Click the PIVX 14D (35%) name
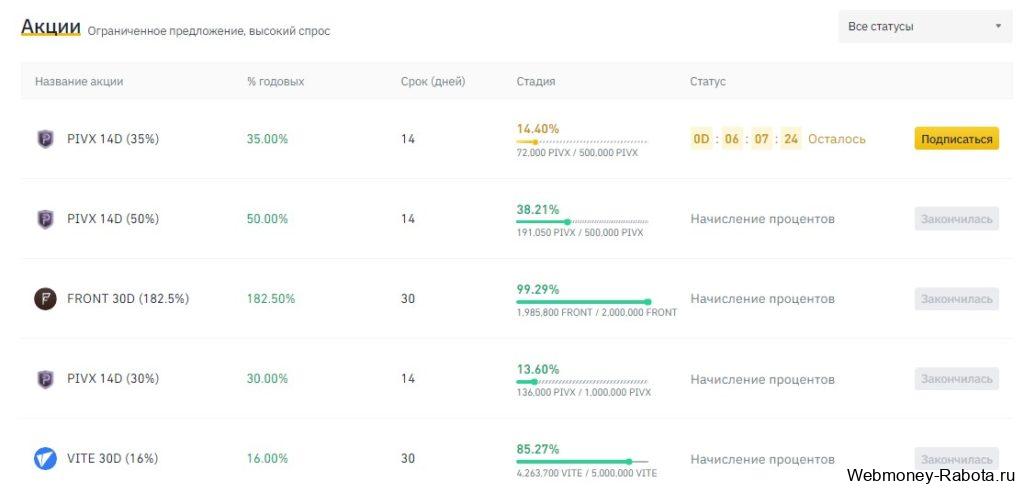Image resolution: width=1024 pixels, height=493 pixels. [x=113, y=139]
